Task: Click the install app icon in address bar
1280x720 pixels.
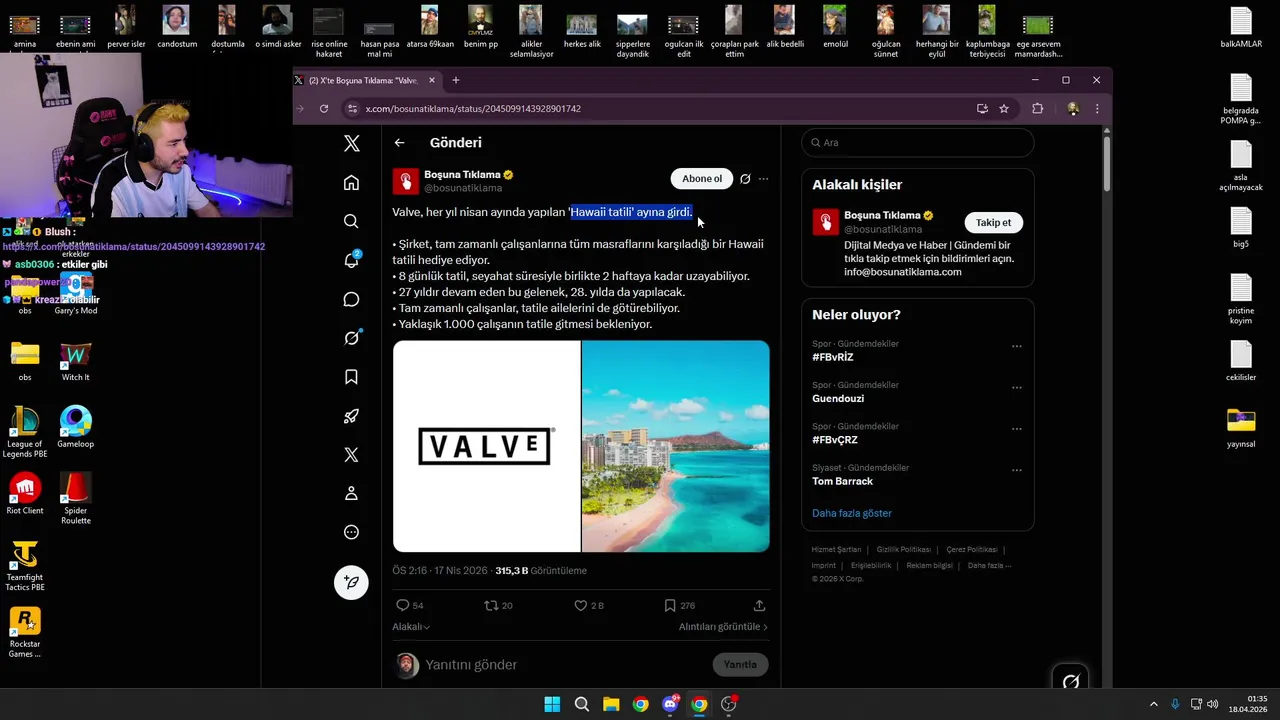Action: pyautogui.click(x=982, y=108)
